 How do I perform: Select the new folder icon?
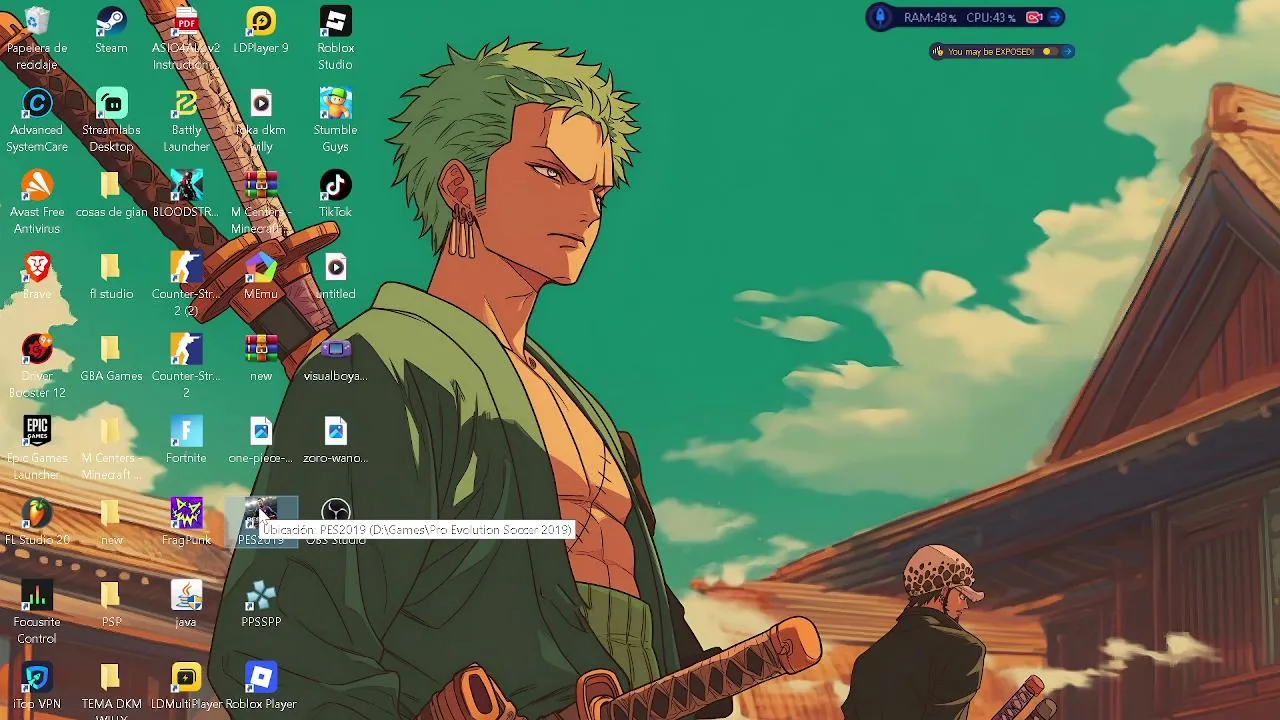pos(111,522)
